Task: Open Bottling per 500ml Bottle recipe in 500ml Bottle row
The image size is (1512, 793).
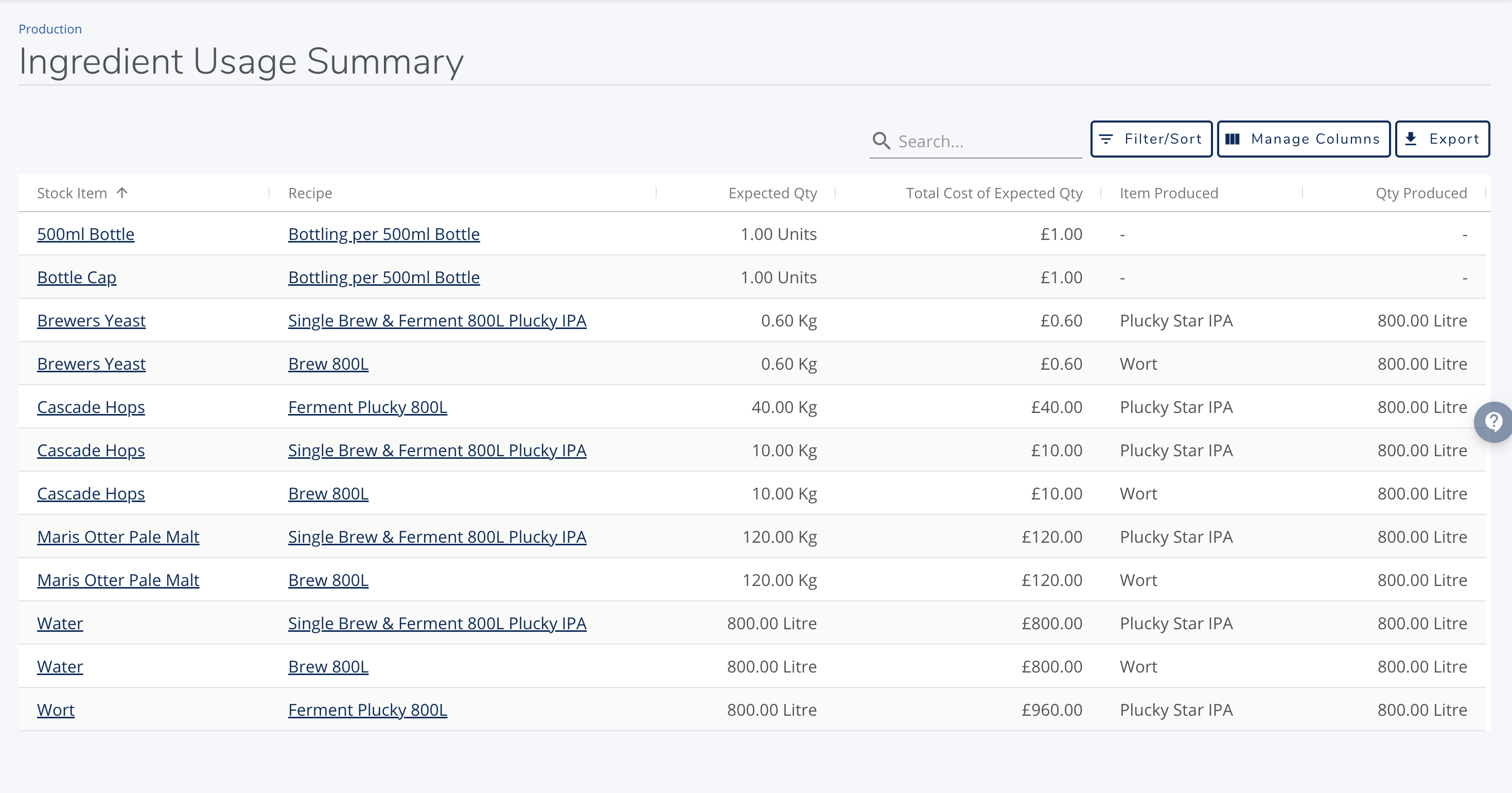Action: tap(384, 234)
